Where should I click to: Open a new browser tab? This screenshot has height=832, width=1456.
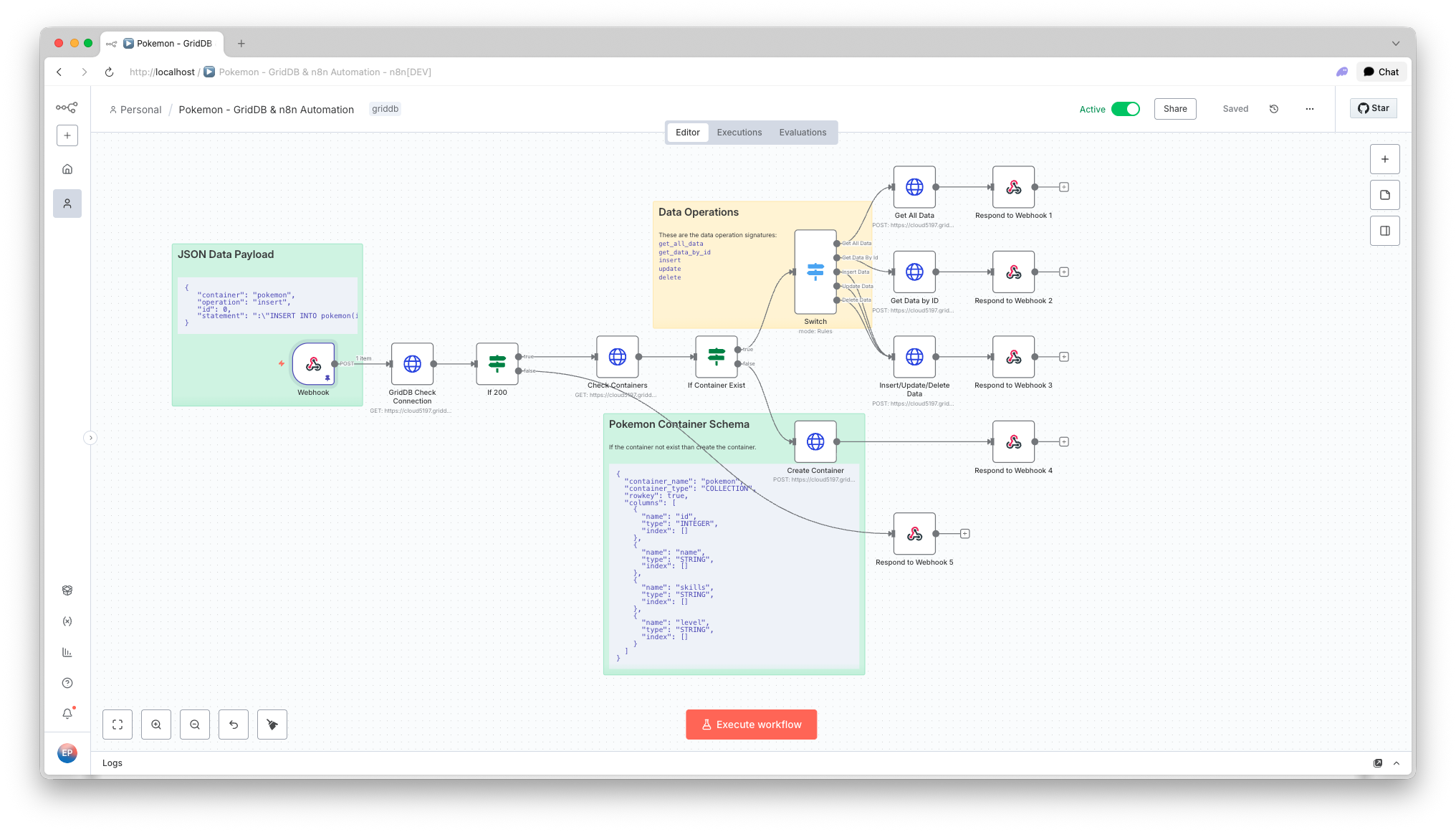tap(241, 44)
